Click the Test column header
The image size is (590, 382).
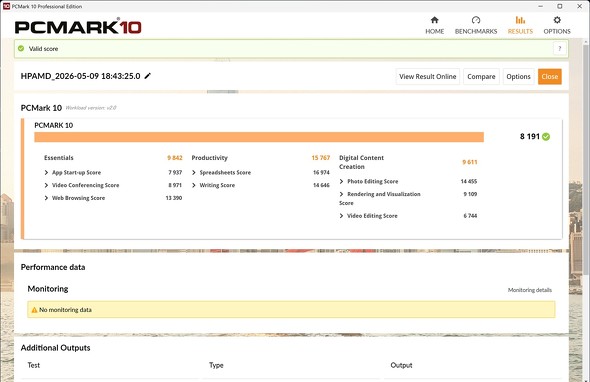coord(33,365)
